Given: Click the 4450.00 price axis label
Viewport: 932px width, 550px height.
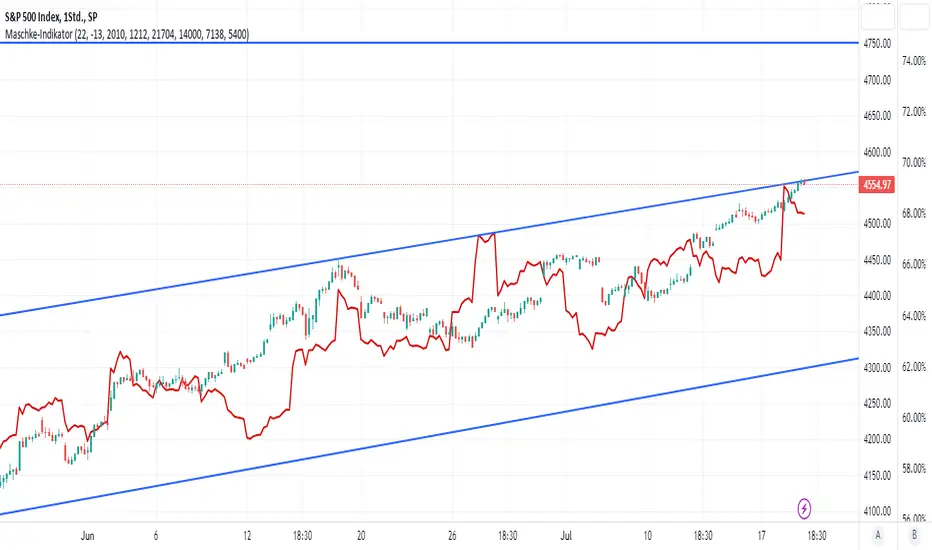Looking at the screenshot, I should pos(877,260).
